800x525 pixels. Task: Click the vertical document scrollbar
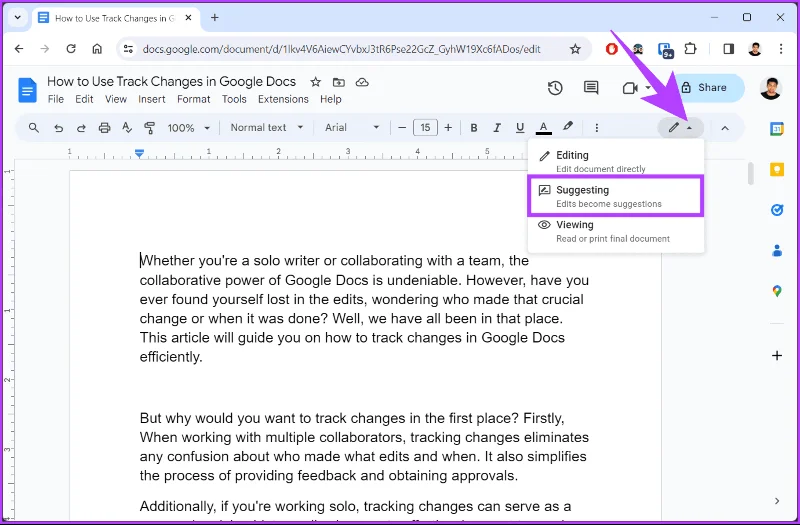point(751,173)
